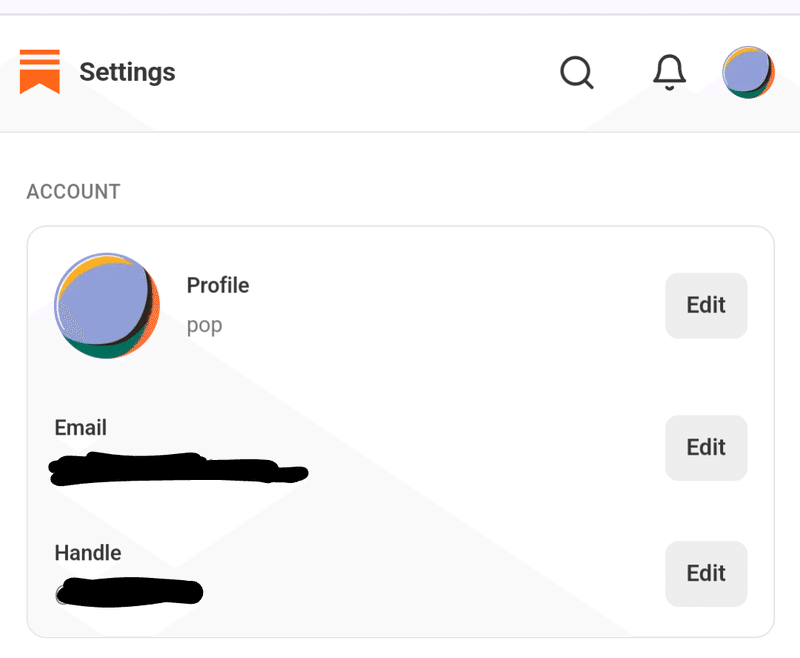
Task: Click the blank header space between Settings and search
Action: 367,72
